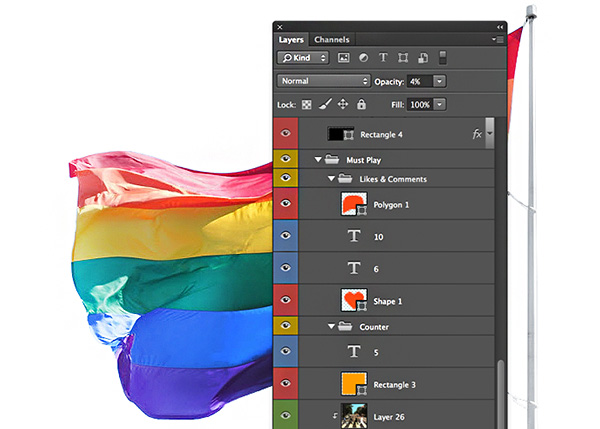Filter for adjustment layers icon
This screenshot has width=600, height=429.
[x=363, y=58]
